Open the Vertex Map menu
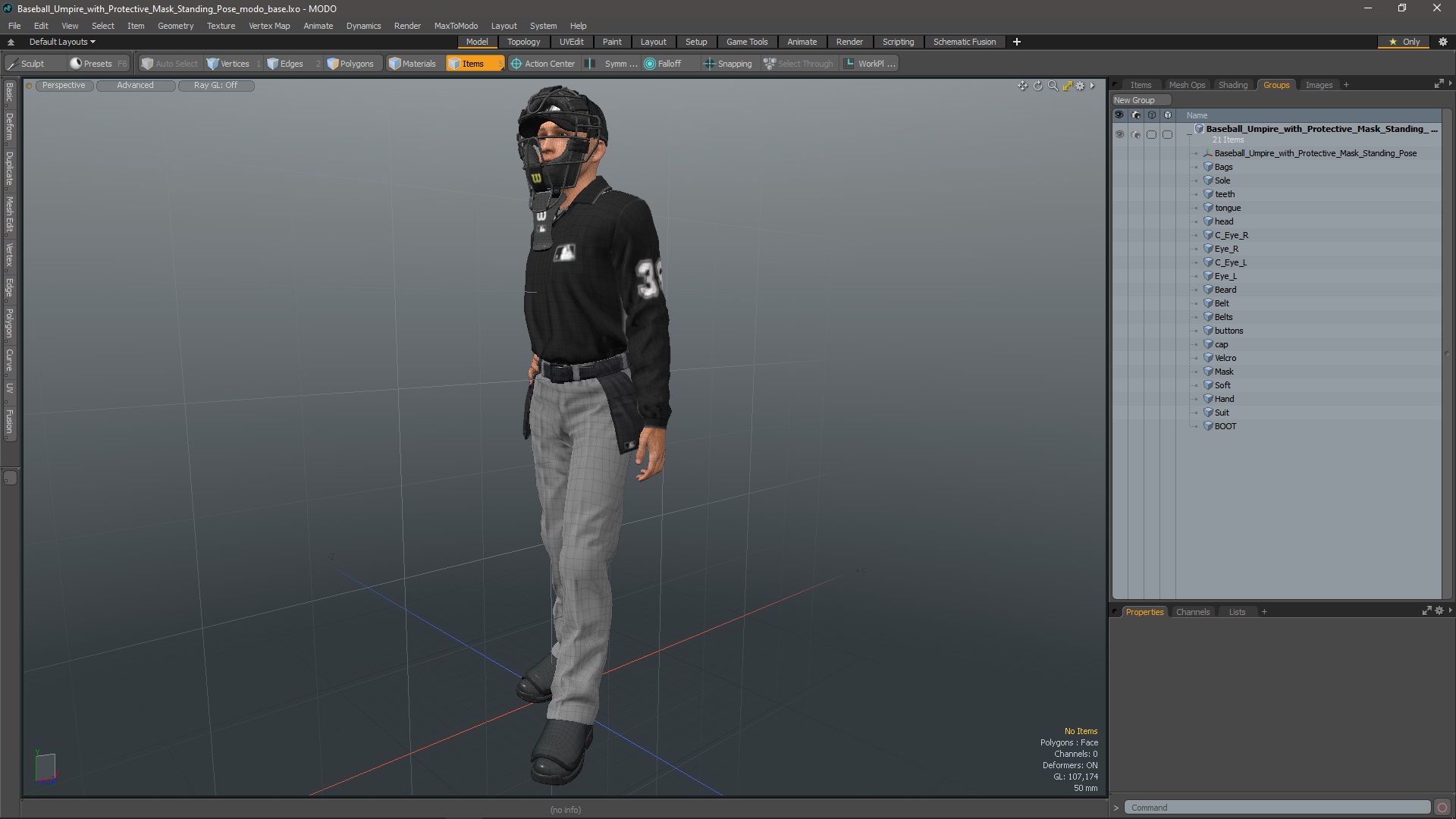Image resolution: width=1456 pixels, height=819 pixels. pyautogui.click(x=269, y=26)
